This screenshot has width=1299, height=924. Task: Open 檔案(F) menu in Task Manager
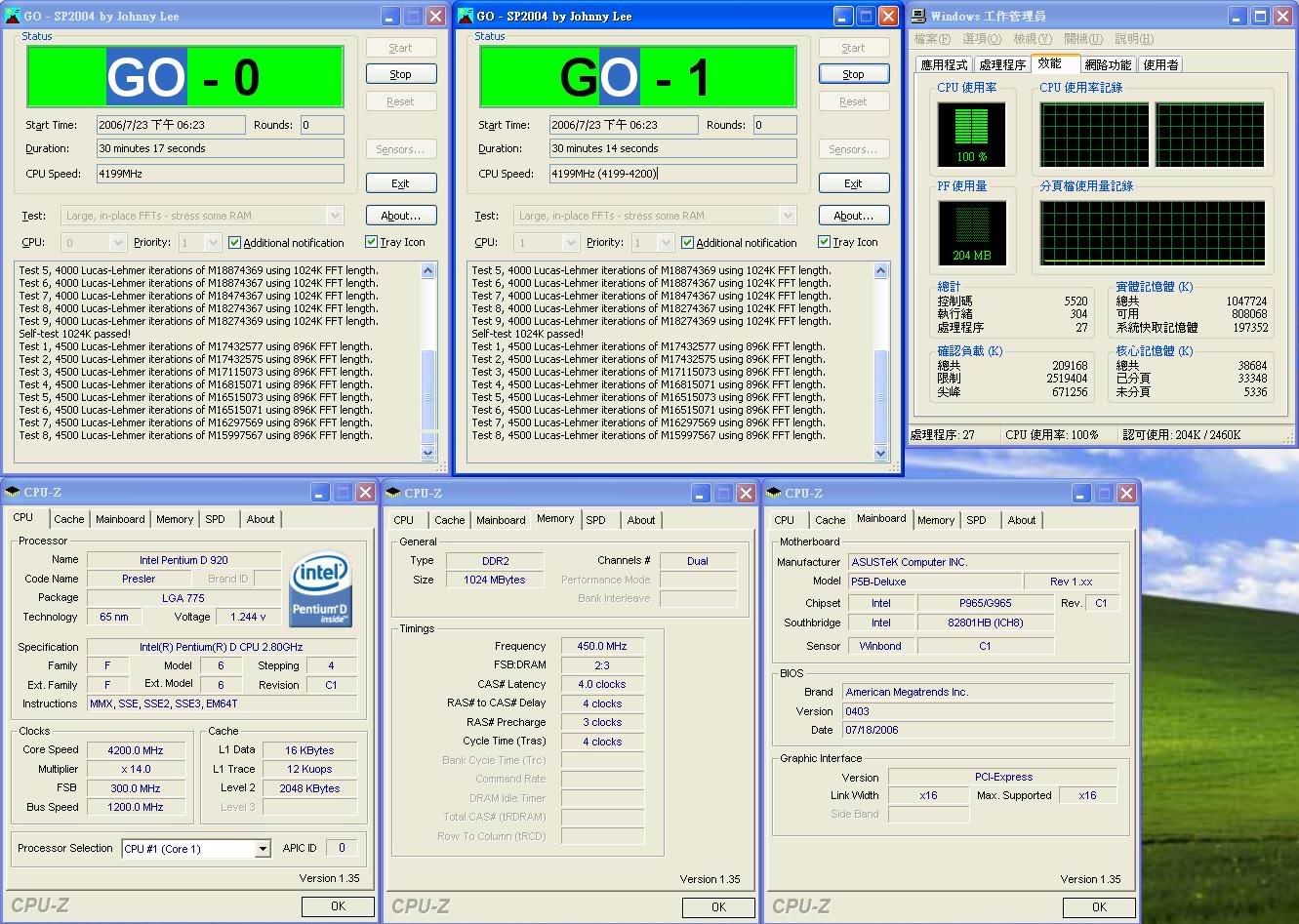932,39
